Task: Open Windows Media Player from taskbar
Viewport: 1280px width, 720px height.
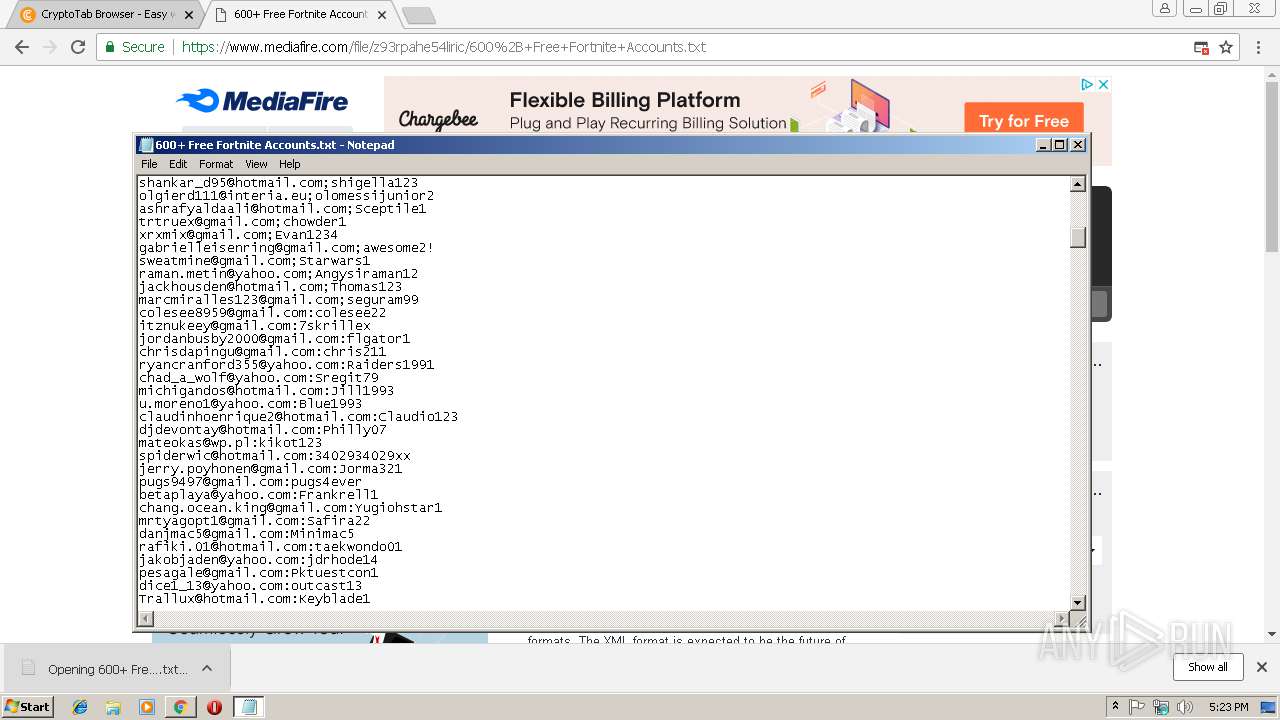Action: [x=147, y=707]
